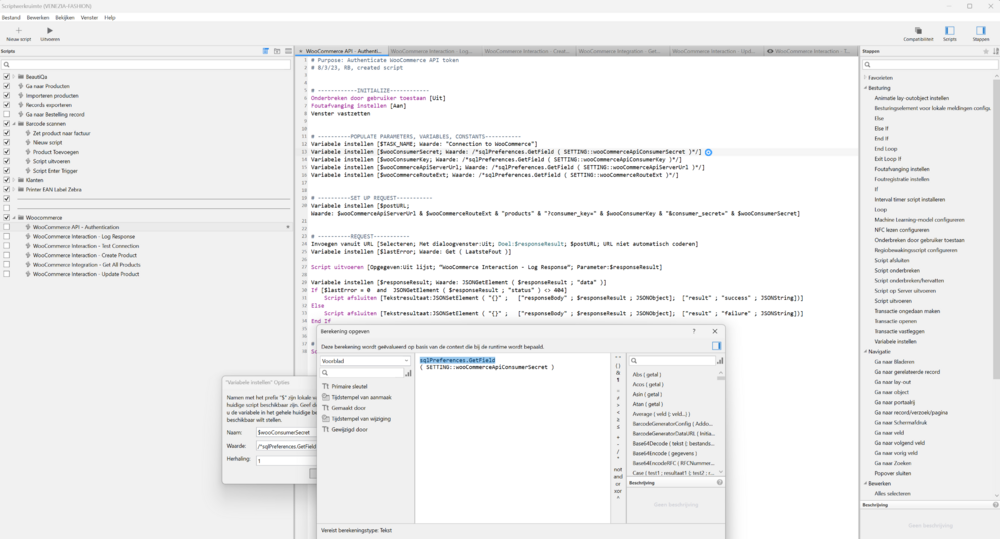Click the gear icon on line 13

[708, 151]
